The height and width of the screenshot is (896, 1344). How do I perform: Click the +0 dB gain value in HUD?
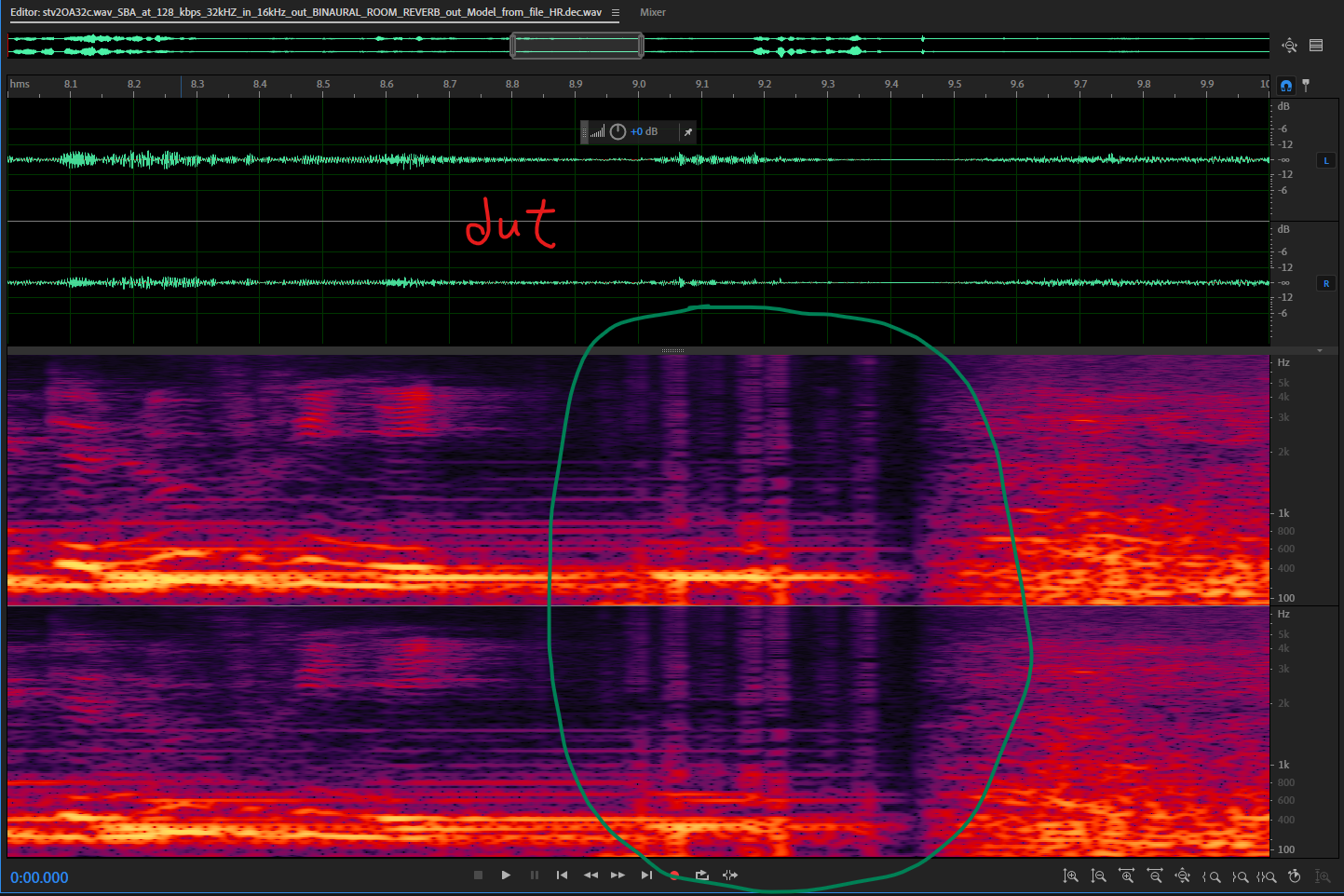(645, 132)
